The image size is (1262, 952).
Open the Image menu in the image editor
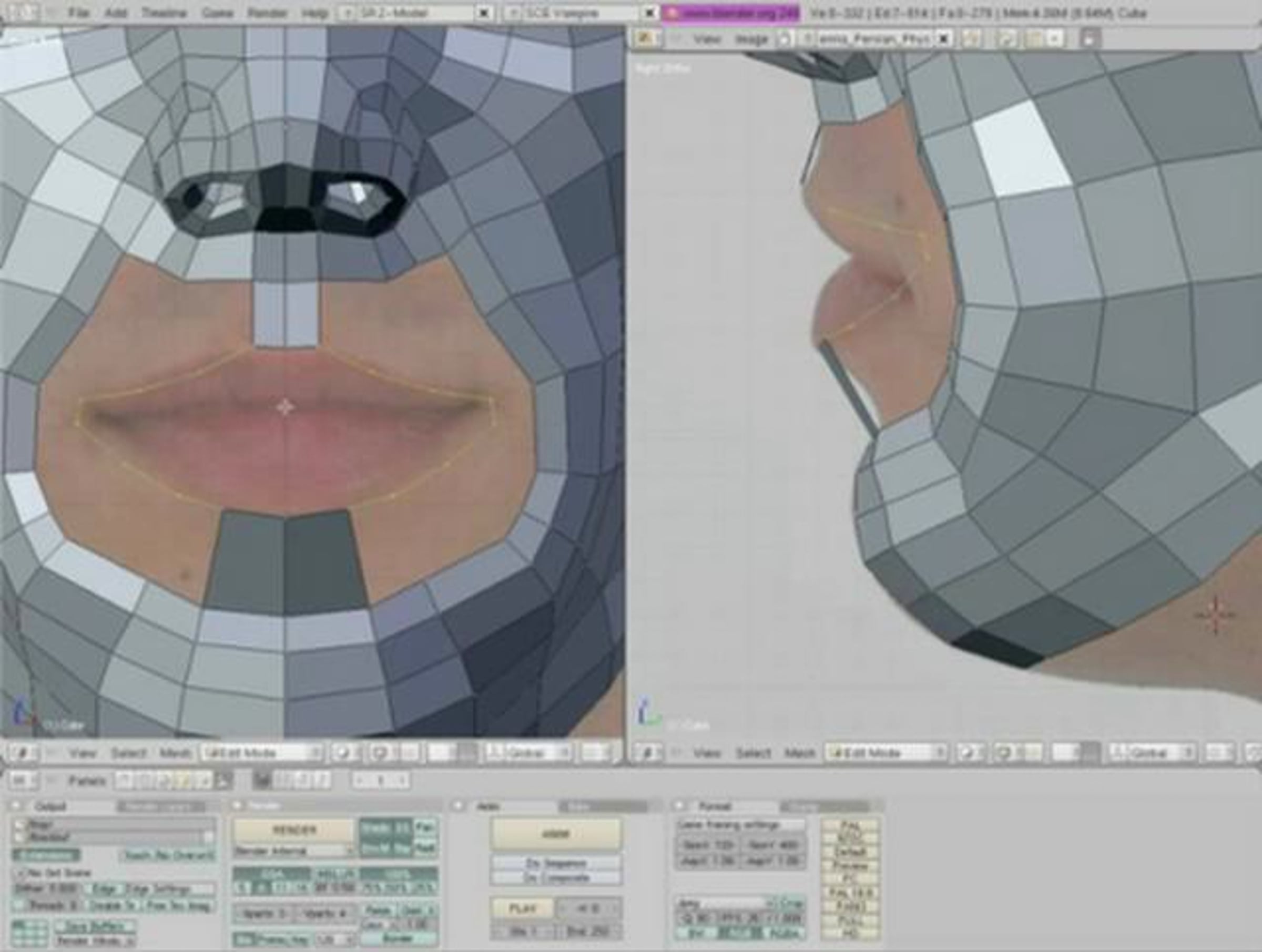751,38
